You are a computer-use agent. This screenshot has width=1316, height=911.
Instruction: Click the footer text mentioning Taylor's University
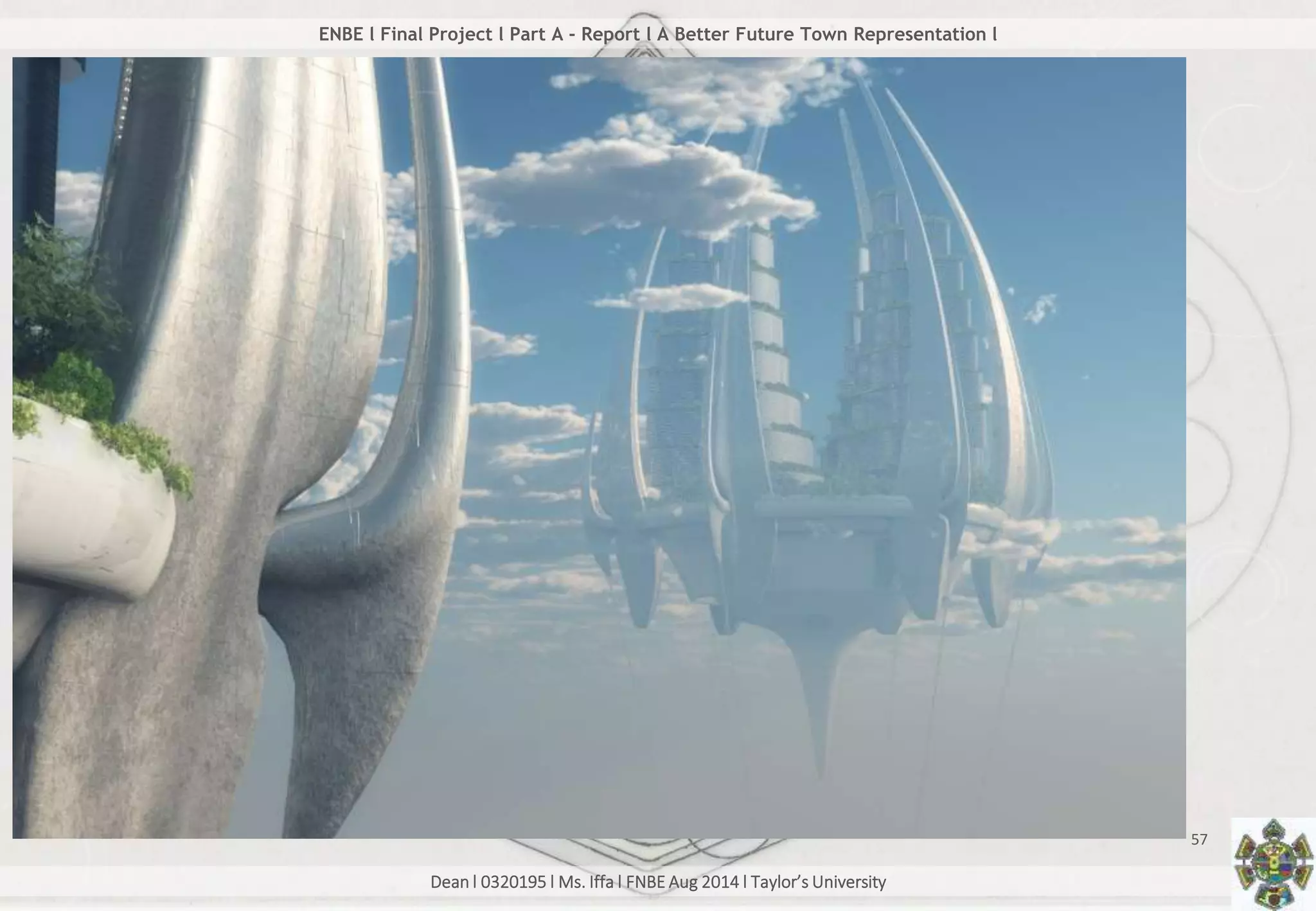coord(818,882)
